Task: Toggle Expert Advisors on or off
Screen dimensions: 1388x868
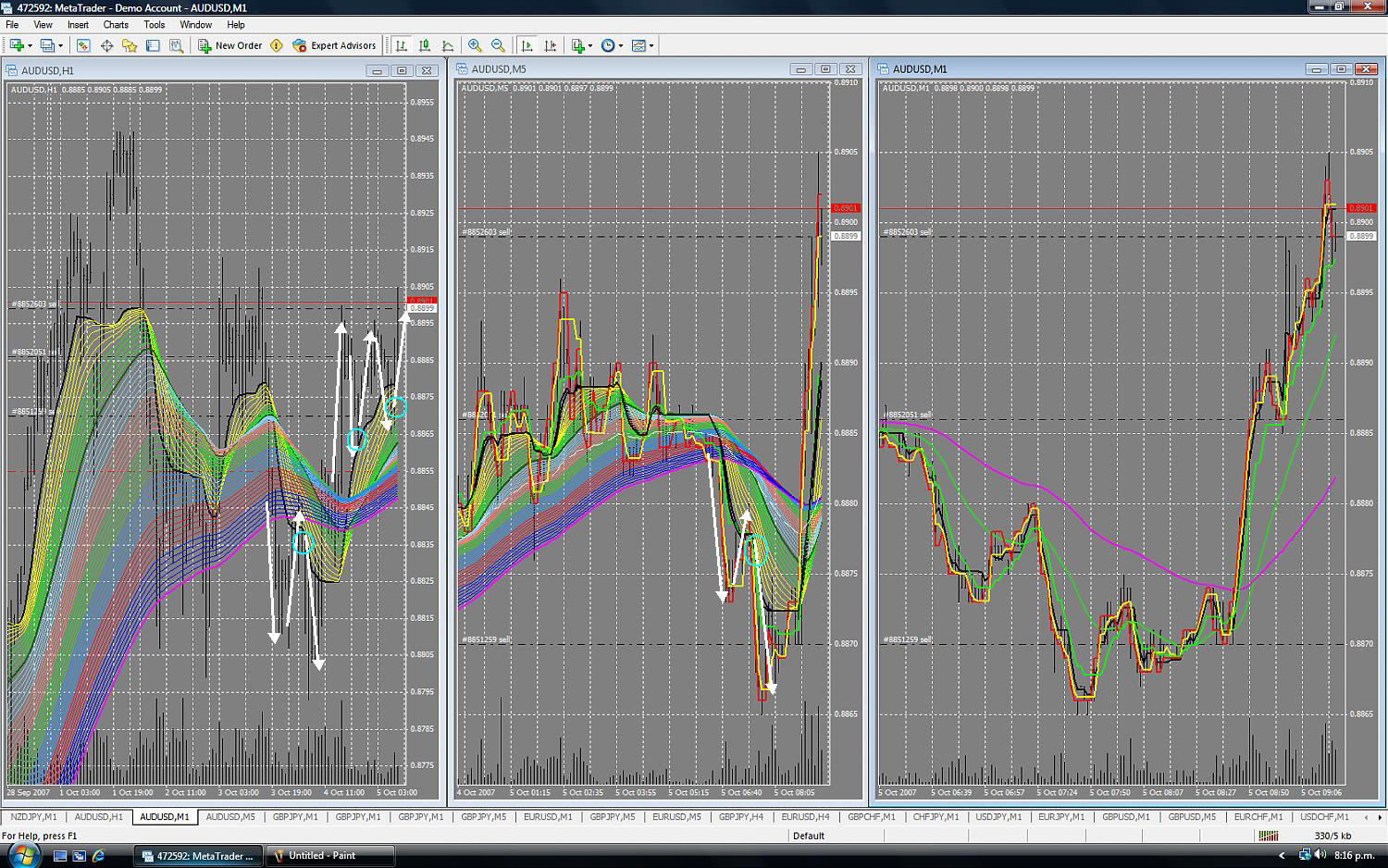Action: [335, 45]
